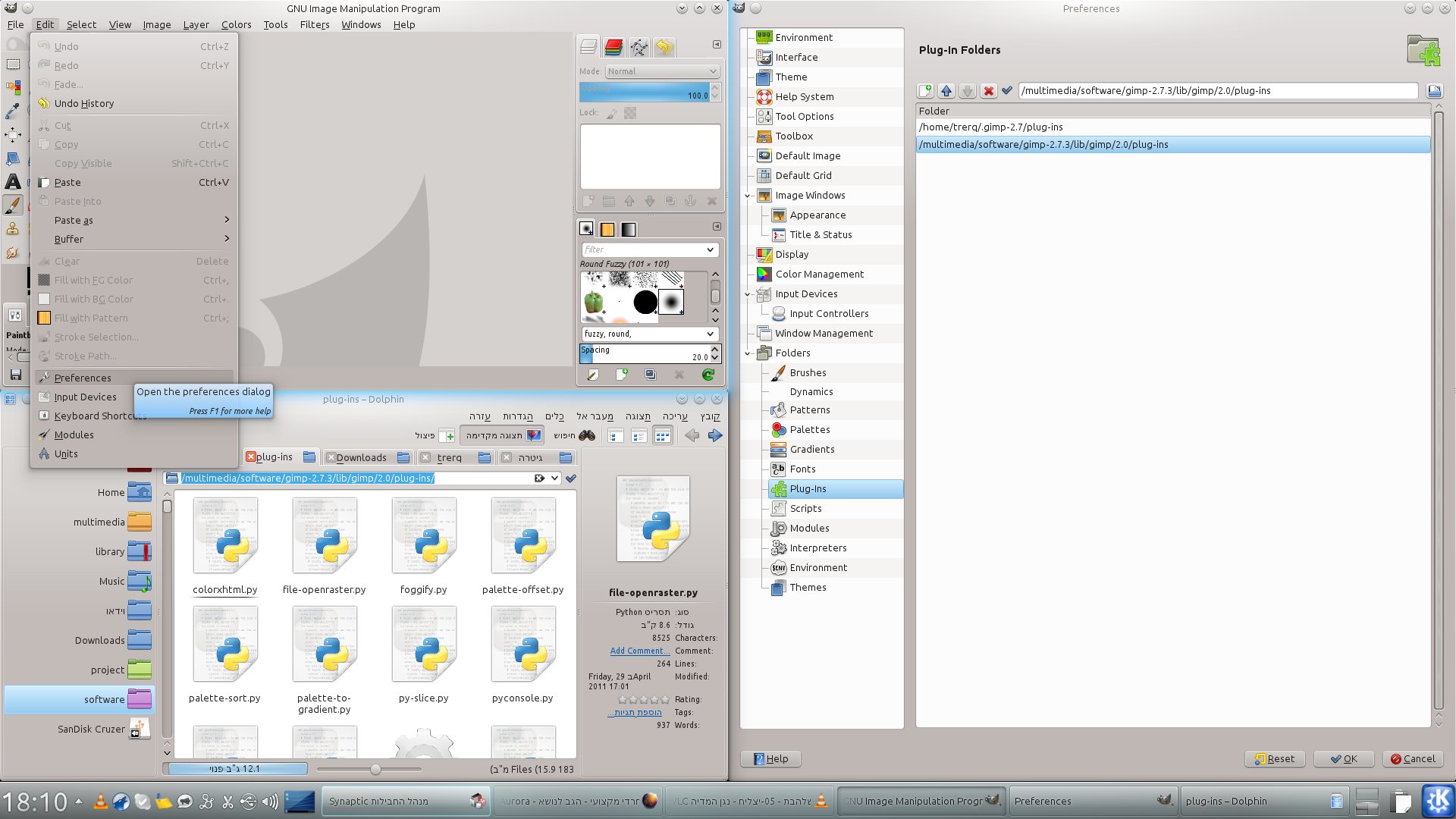Open the layer Mode dropdown
This screenshot has width=1456, height=819.
tap(661, 71)
